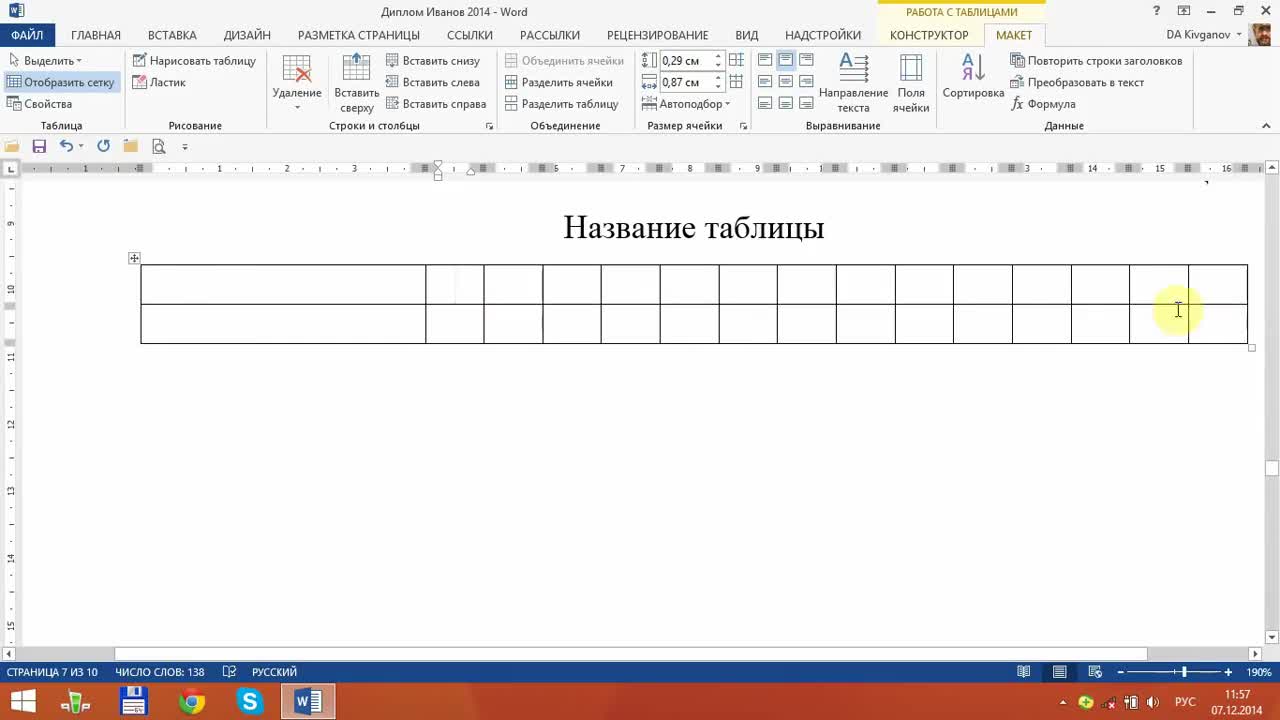Click language indicator РУССКИЙ

(274, 672)
